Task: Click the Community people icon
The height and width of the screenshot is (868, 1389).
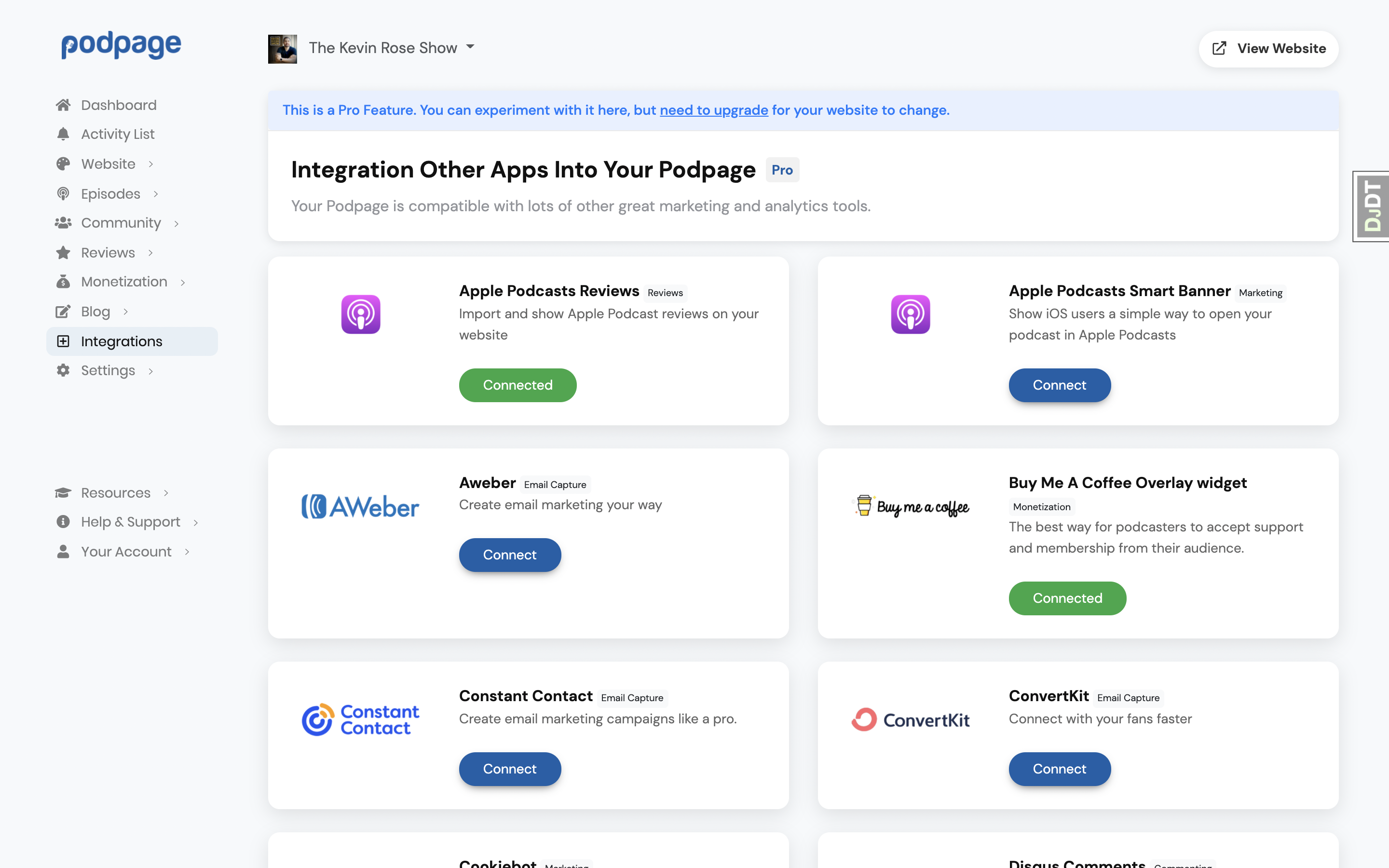Action: pyautogui.click(x=63, y=223)
